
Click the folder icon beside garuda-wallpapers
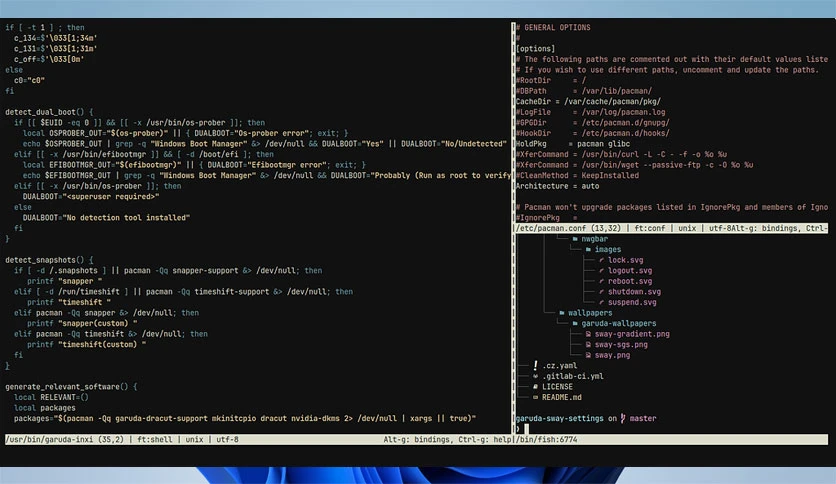(x=575, y=324)
